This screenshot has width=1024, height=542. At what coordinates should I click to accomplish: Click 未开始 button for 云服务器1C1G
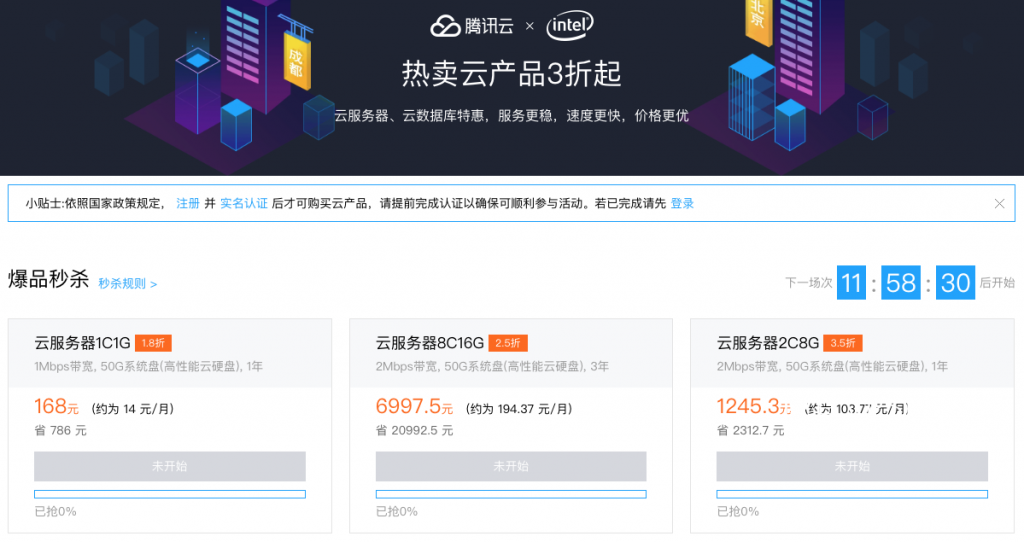[x=170, y=466]
